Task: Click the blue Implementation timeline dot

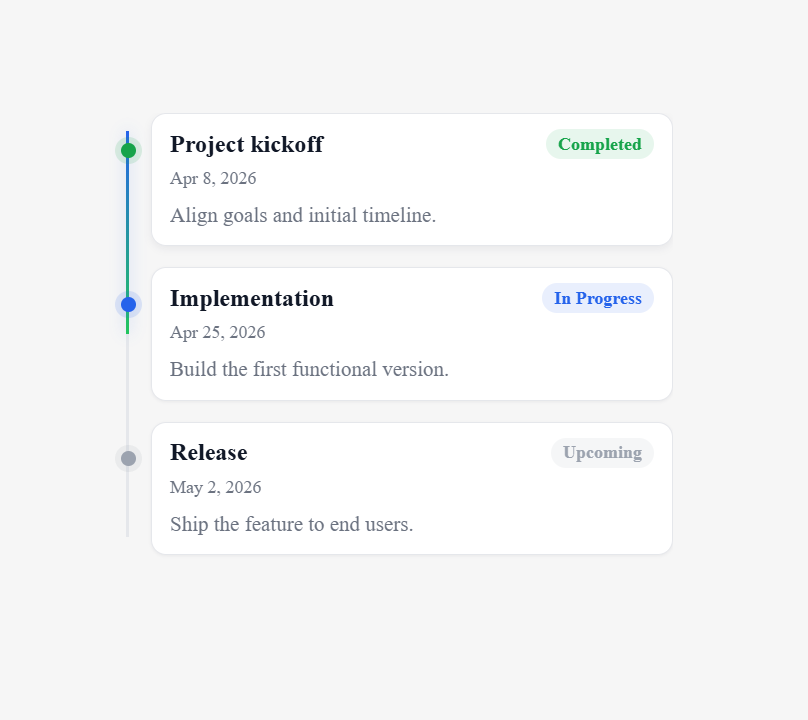Action: coord(128,305)
